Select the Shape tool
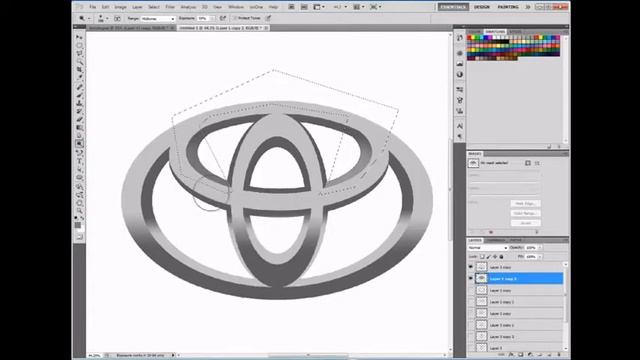Screen dimensions: 640x360 79,178
